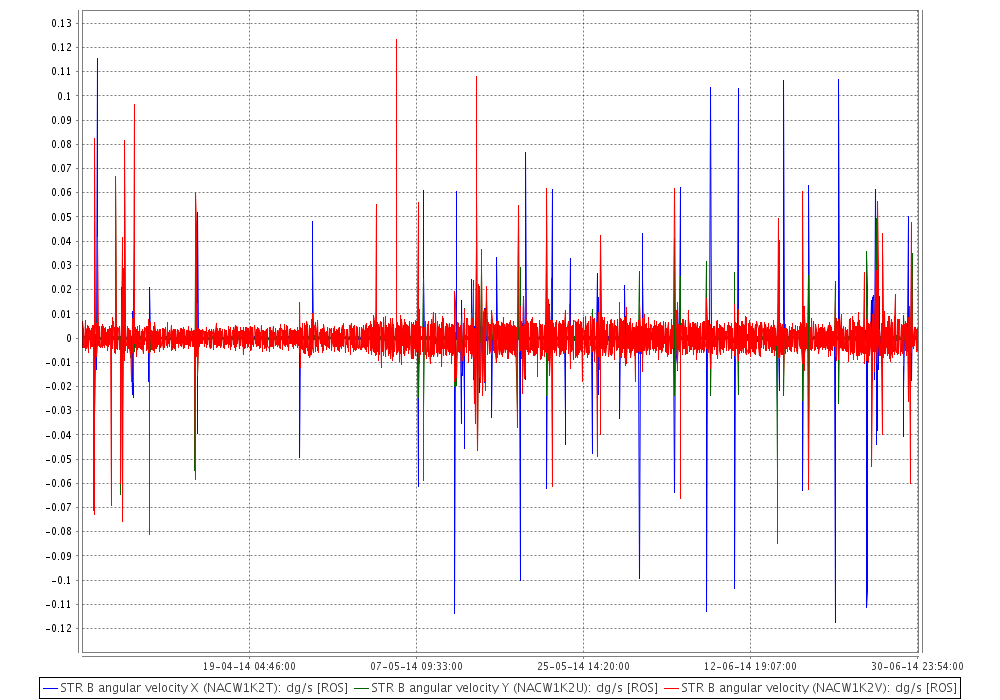Click the -0.1 y-axis tick label
Screen dimensions: 1000x700
pyautogui.click(x=62, y=581)
